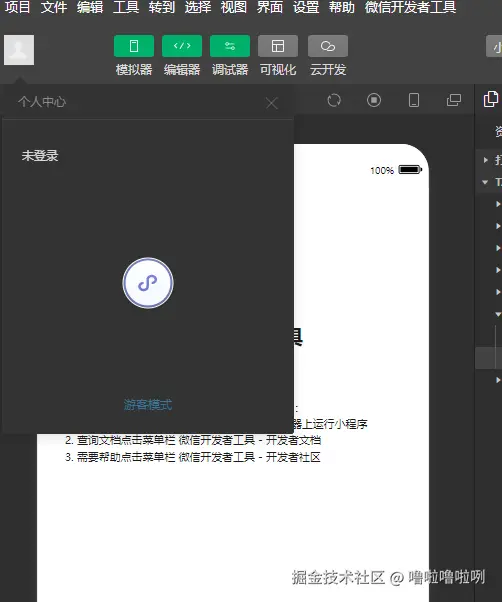Open the 文件 menu
The image size is (502, 602).
pos(54,7)
